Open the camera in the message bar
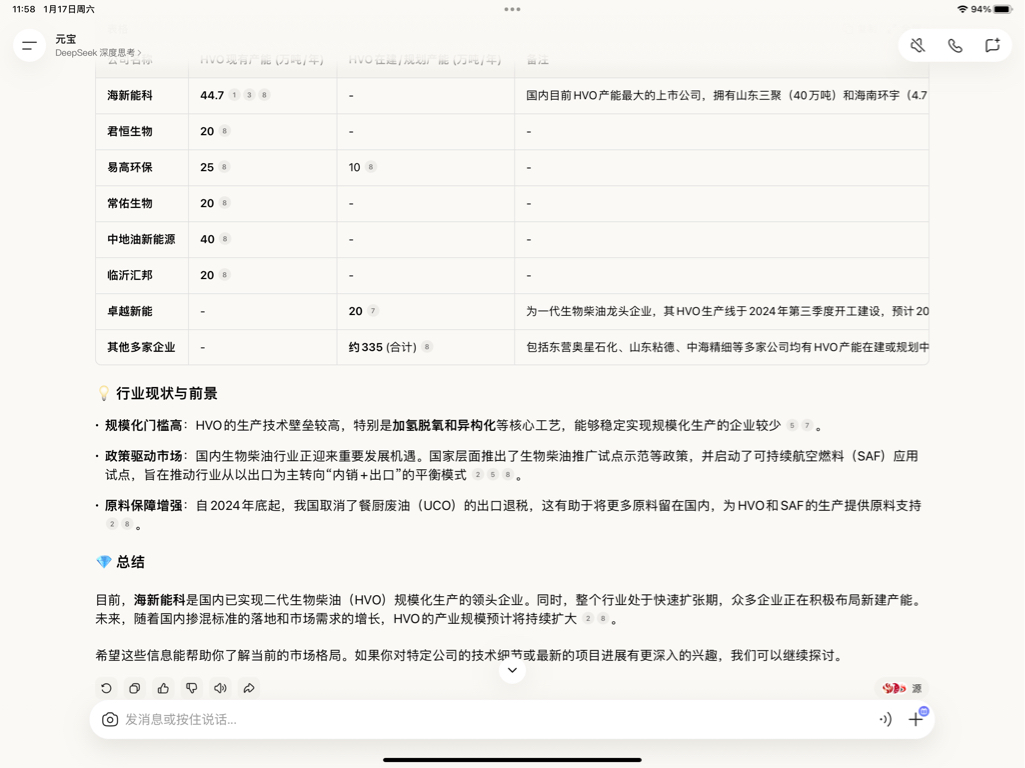1025x768 pixels. [110, 720]
